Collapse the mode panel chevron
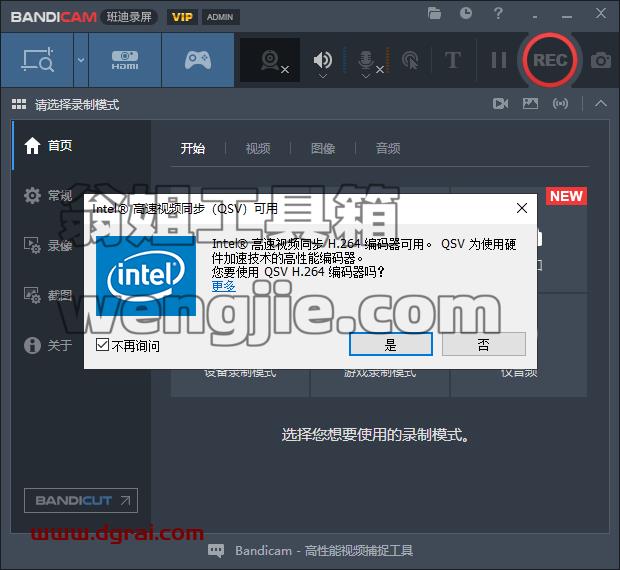Viewport: 620px width, 570px height. coord(601,104)
